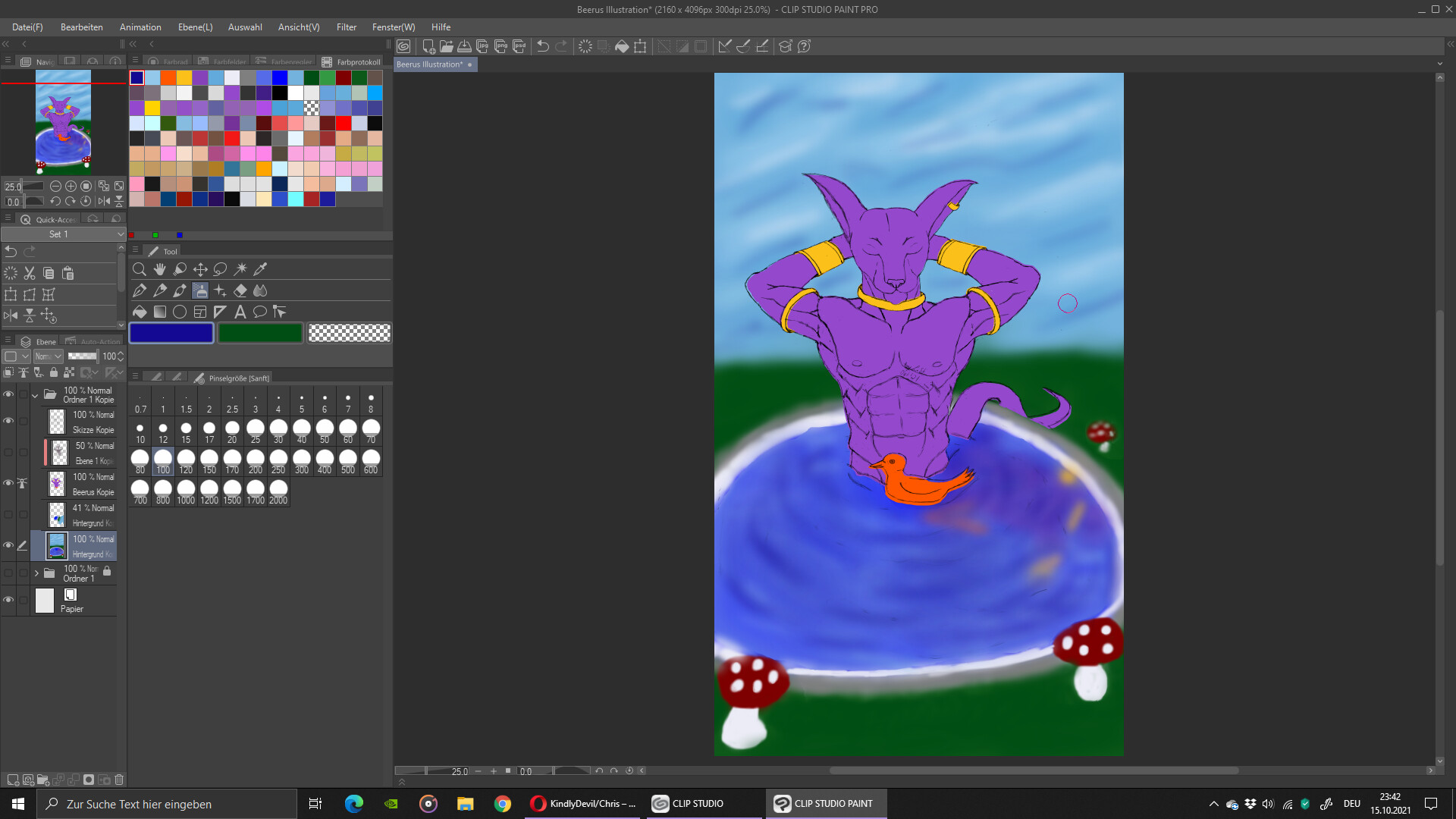Viewport: 1456px width, 819px height.
Task: Select the Fill bucket tool
Action: coord(140,312)
